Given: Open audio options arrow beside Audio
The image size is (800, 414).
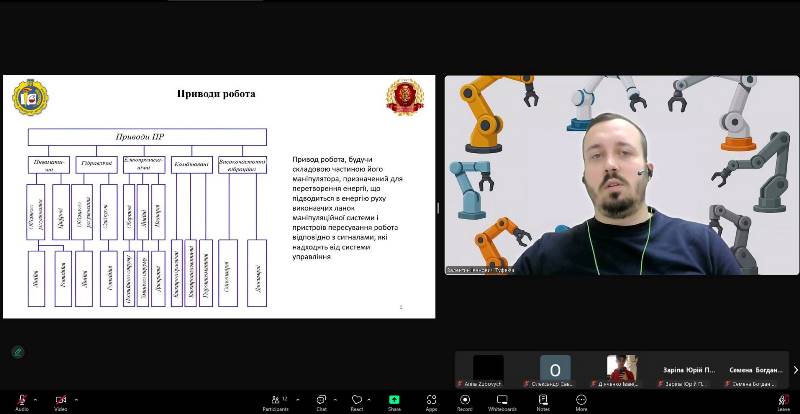Looking at the screenshot, I should click(35, 400).
